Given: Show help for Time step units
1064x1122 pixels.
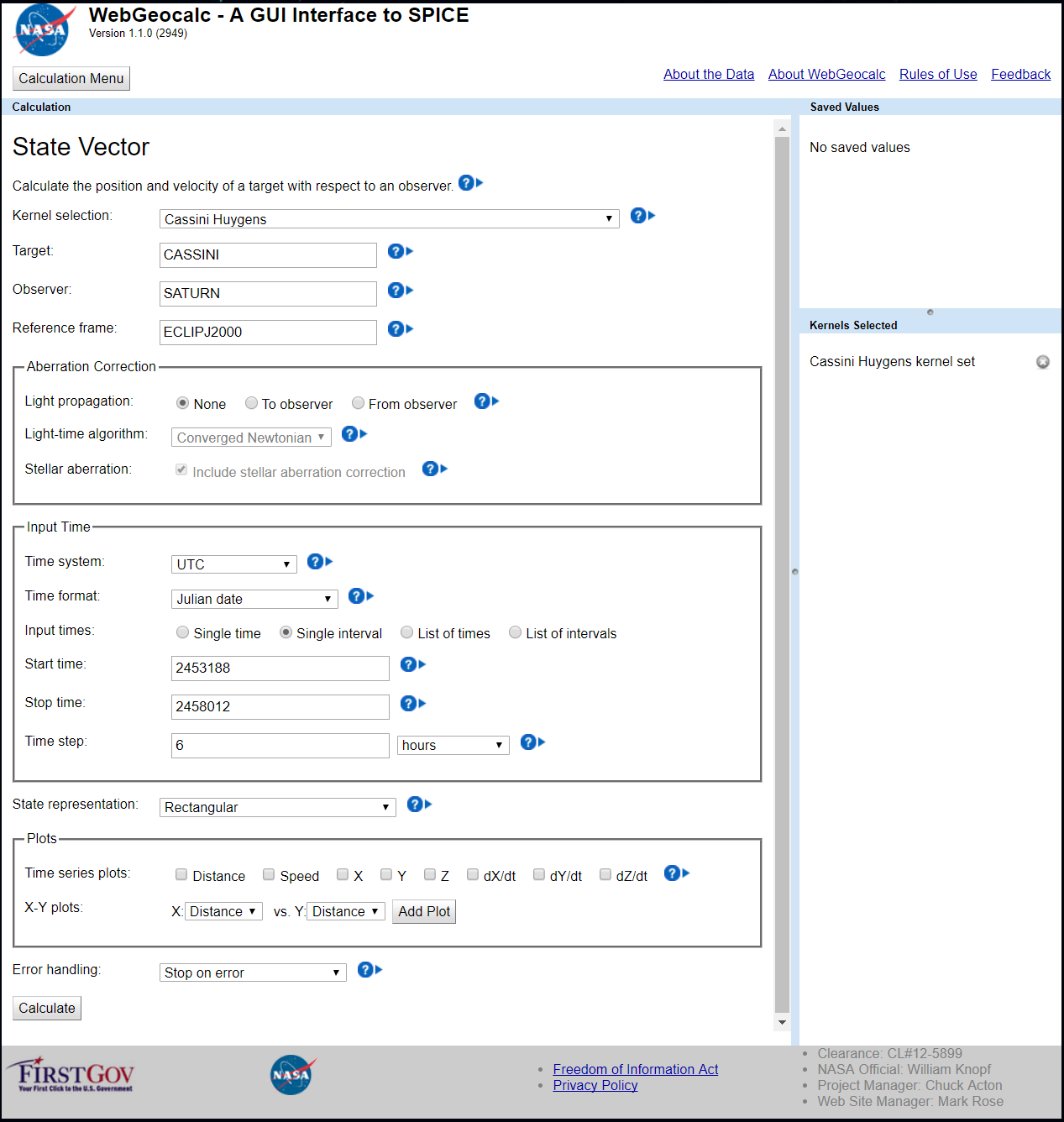Looking at the screenshot, I should (x=532, y=742).
